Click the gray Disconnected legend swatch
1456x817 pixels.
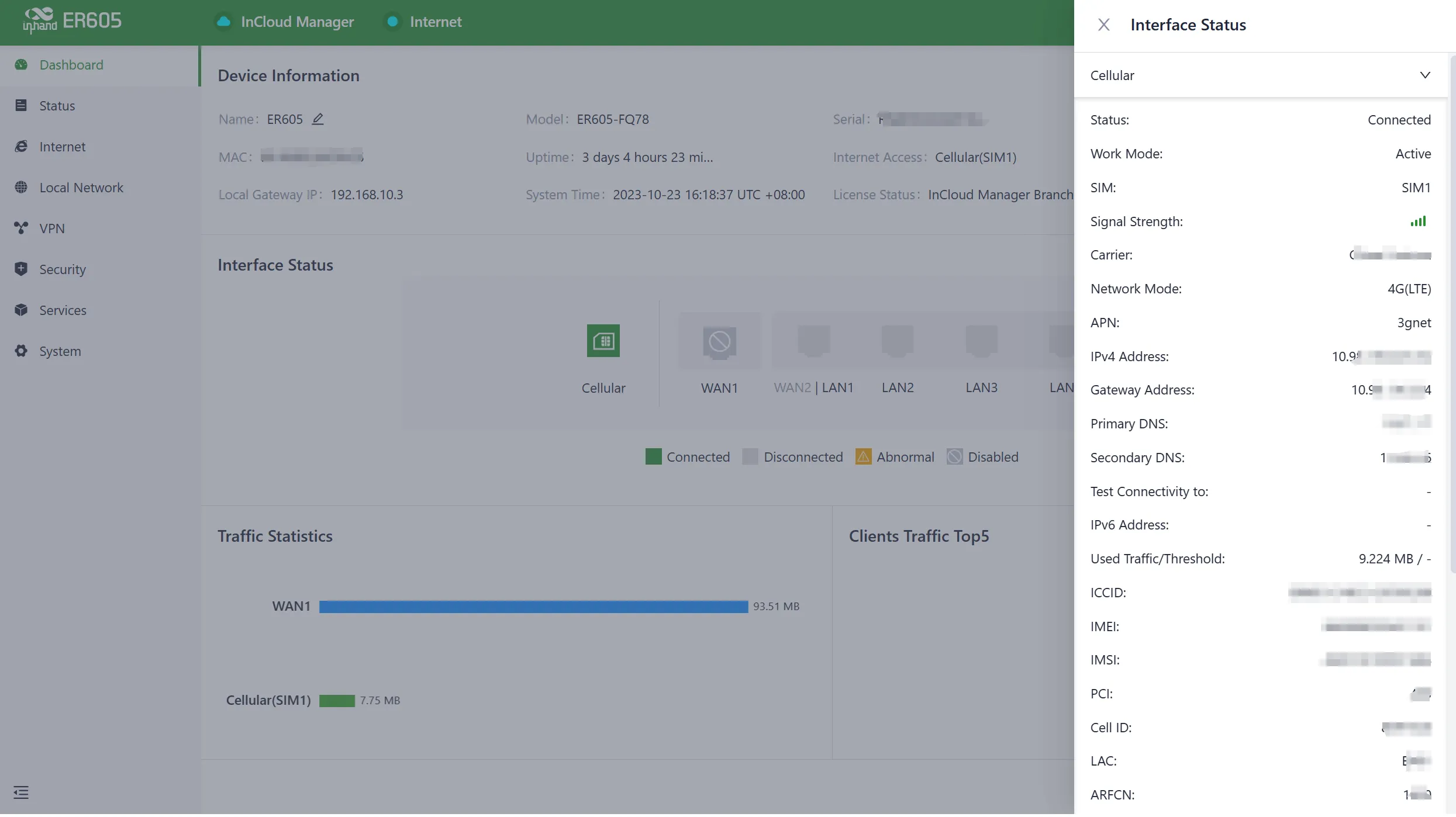pos(750,458)
